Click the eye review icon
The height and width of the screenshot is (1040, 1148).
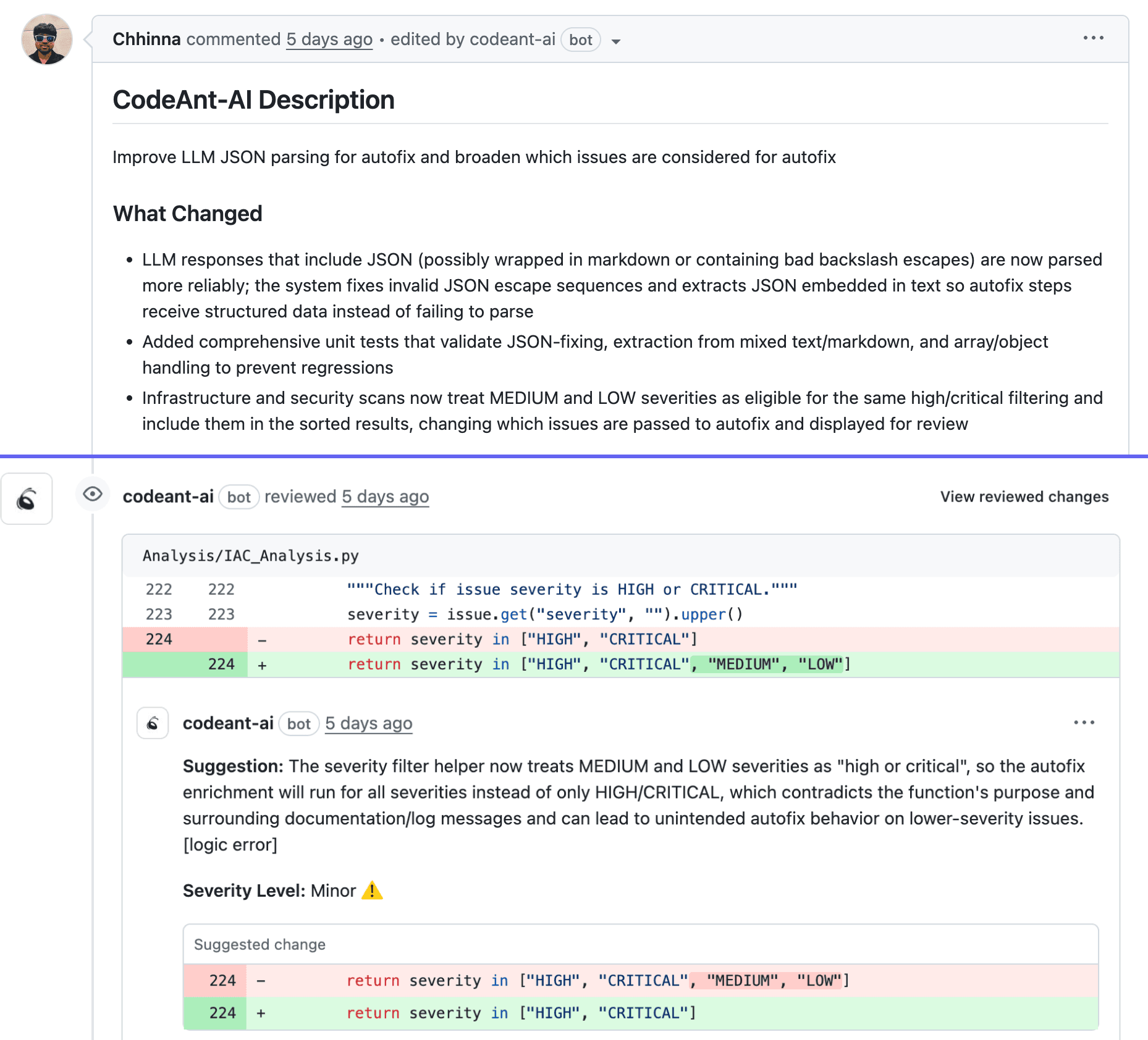pos(93,494)
